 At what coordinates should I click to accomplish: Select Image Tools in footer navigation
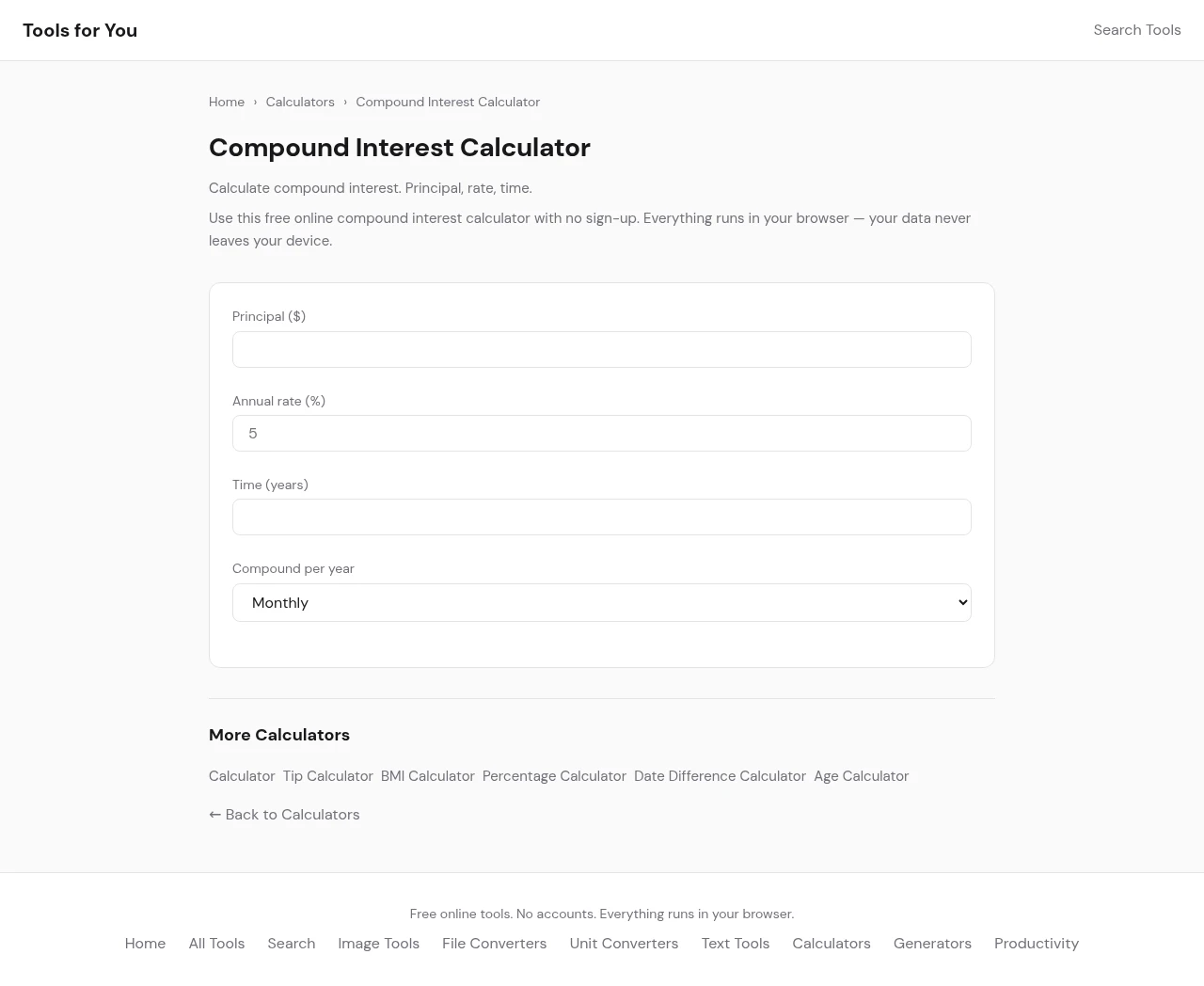[378, 944]
